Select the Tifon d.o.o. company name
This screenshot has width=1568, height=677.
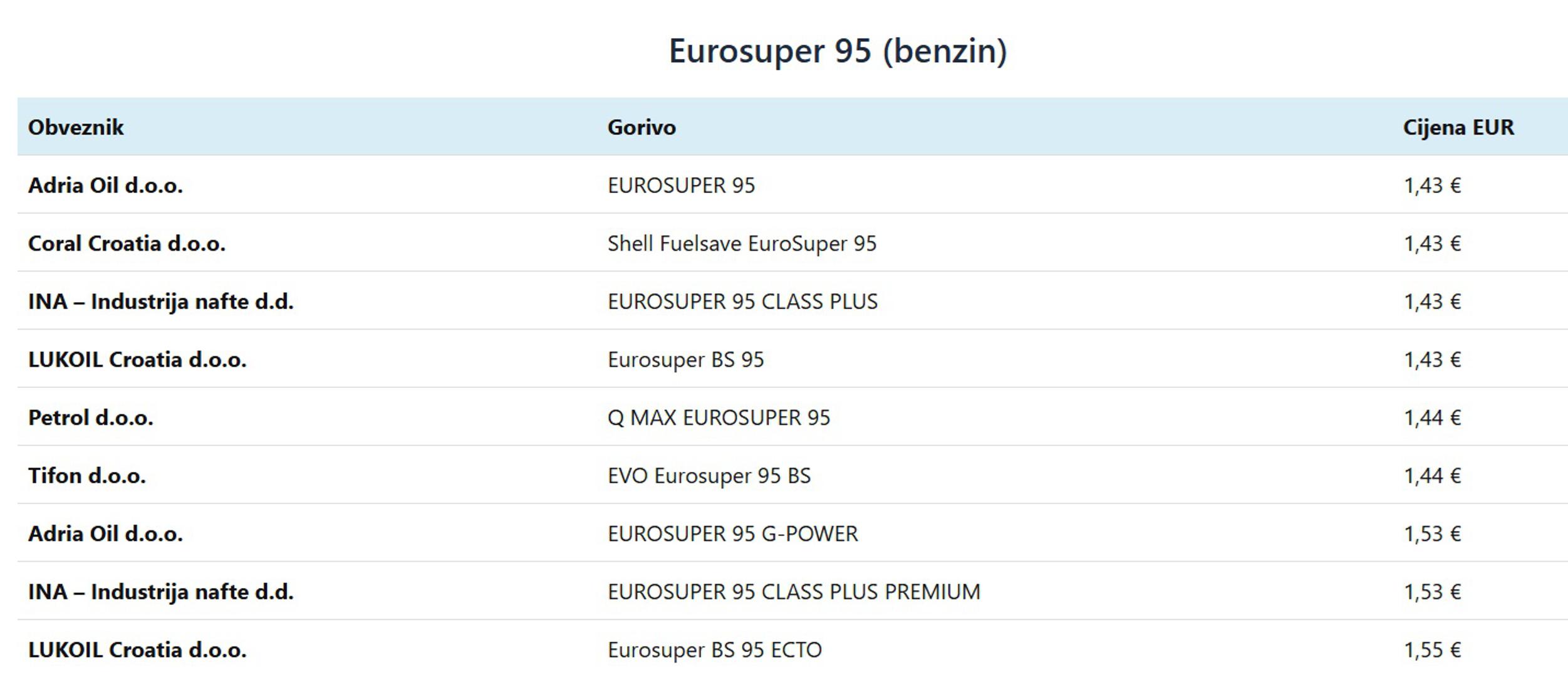click(x=87, y=476)
